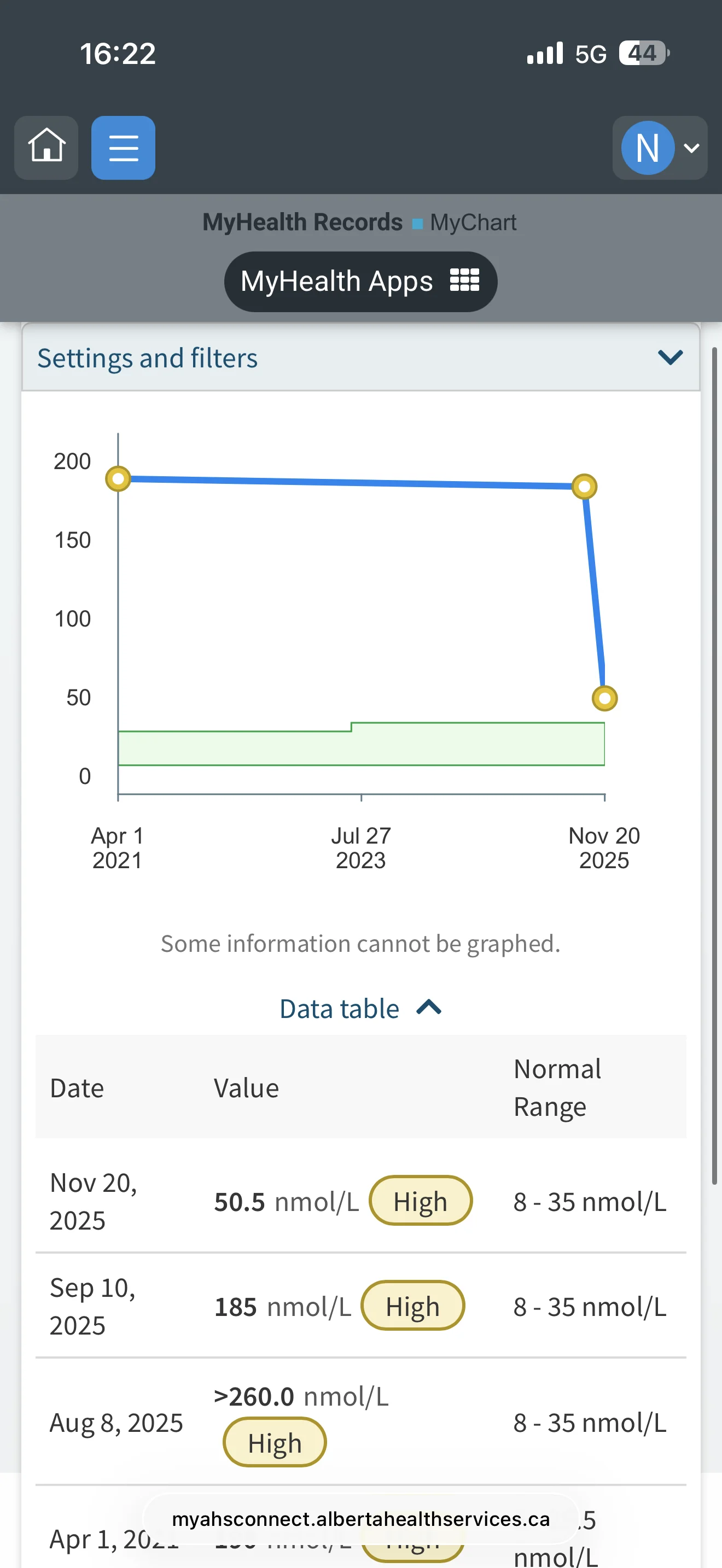Select the Sep 2025 graph data point
Viewport: 722px width, 1568px height.
(x=584, y=487)
